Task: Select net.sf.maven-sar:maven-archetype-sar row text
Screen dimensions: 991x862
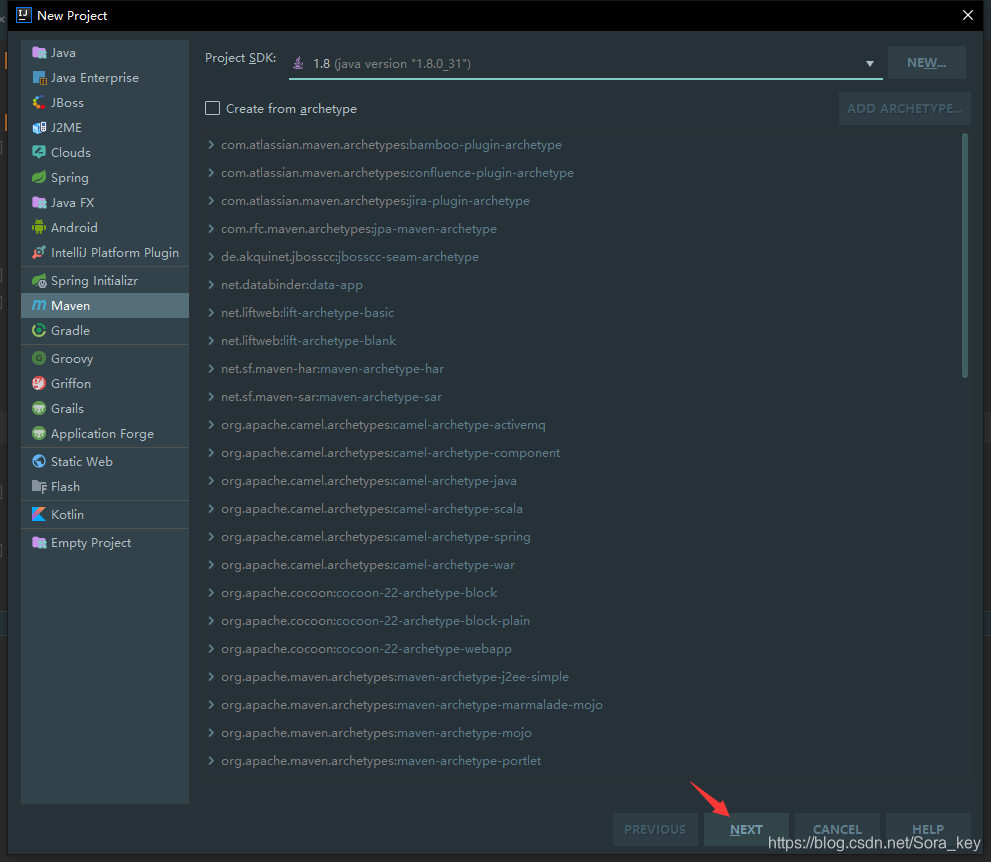Action: (x=331, y=397)
